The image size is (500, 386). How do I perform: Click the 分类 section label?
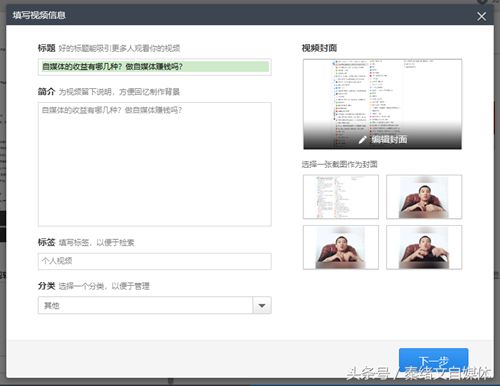[x=46, y=286]
